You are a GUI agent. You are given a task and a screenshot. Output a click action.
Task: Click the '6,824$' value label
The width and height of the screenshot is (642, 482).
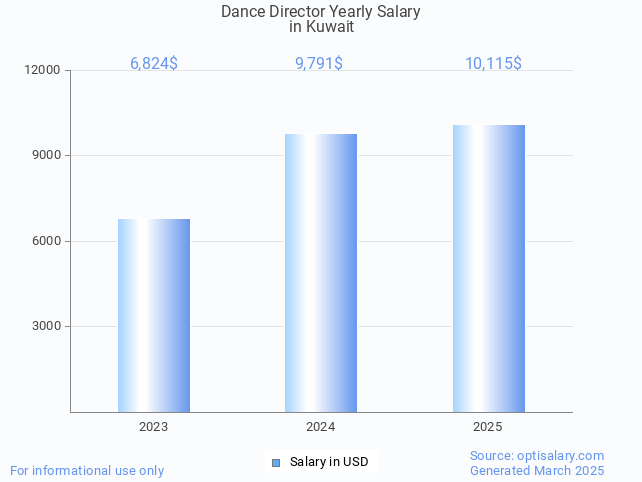coord(154,63)
